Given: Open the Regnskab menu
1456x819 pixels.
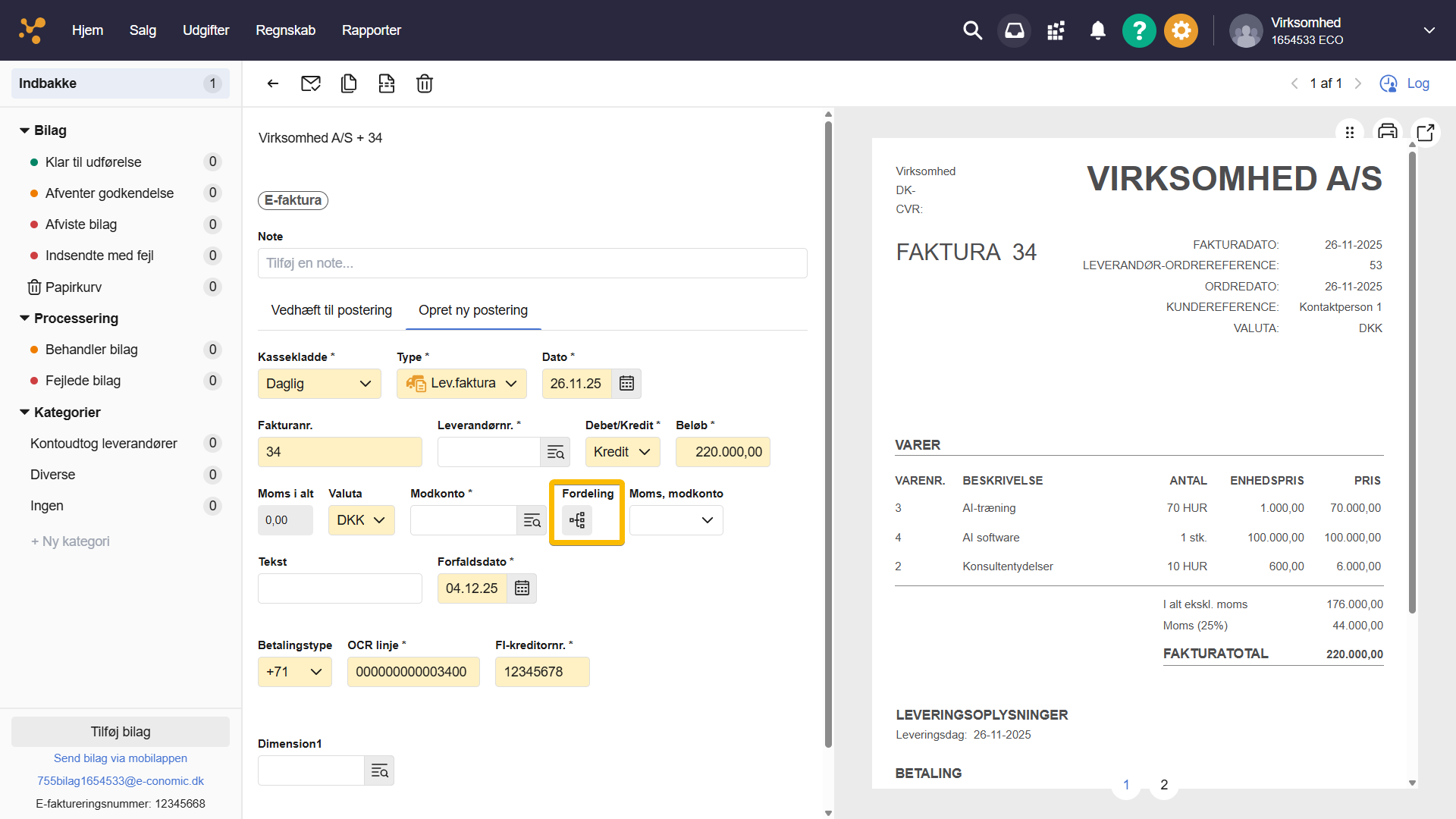Looking at the screenshot, I should (x=285, y=30).
